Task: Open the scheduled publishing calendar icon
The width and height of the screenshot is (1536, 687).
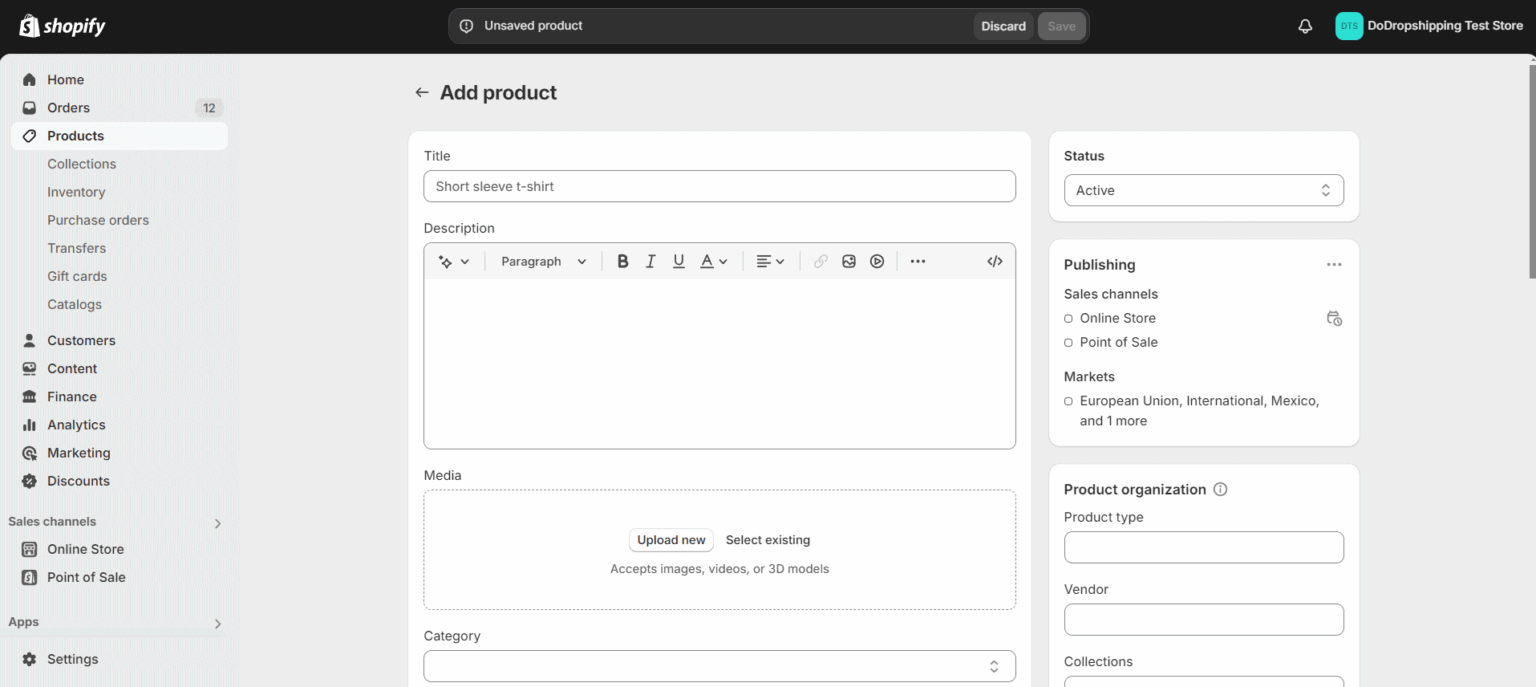Action: [1334, 318]
